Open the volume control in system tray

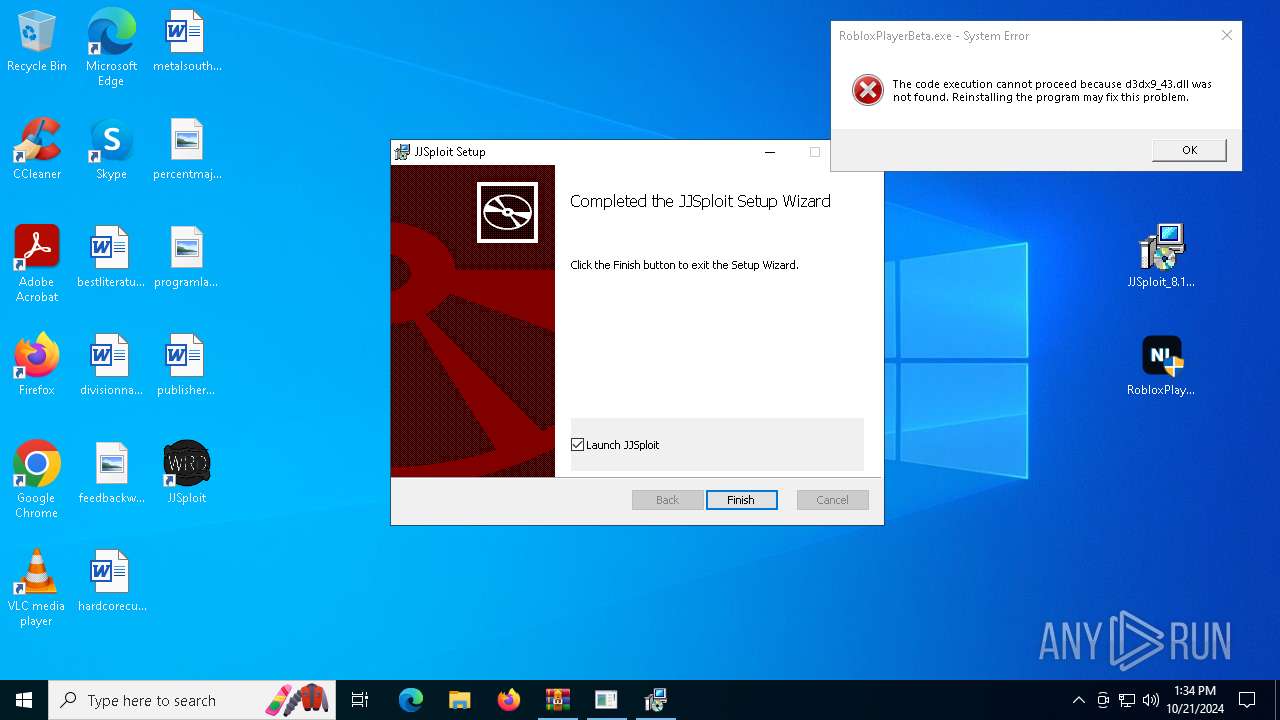[1151, 700]
